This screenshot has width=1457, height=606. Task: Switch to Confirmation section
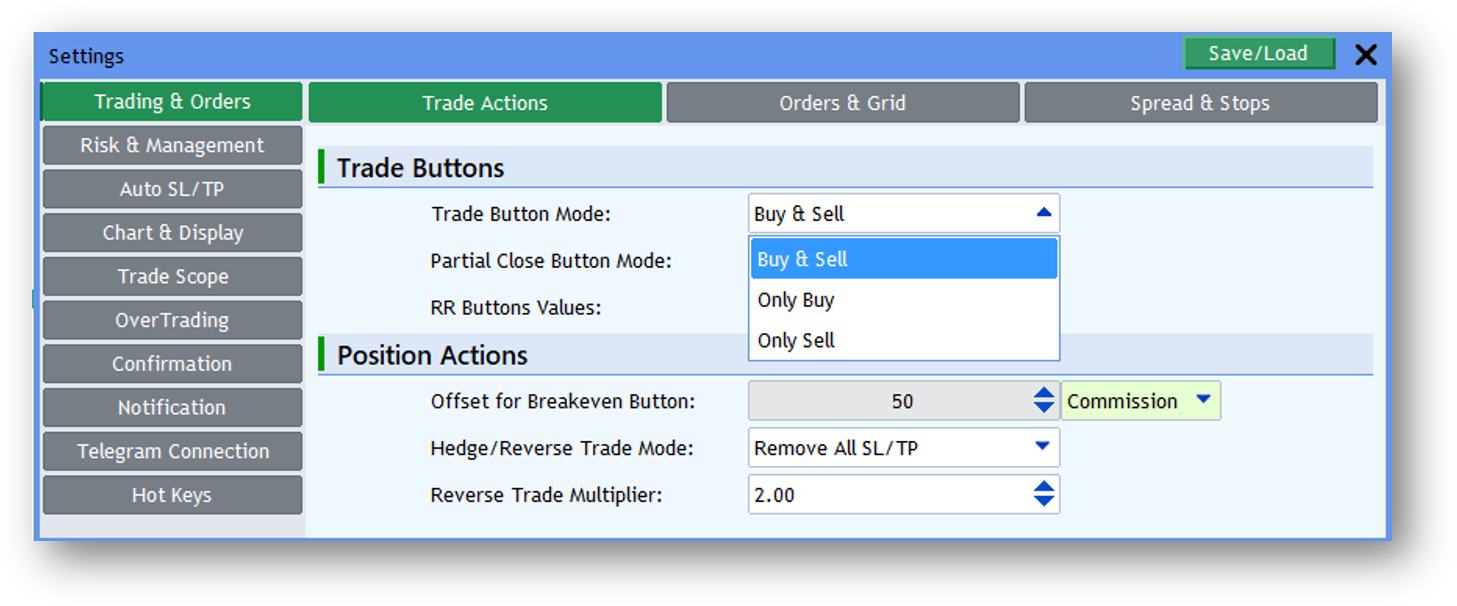pyautogui.click(x=172, y=364)
